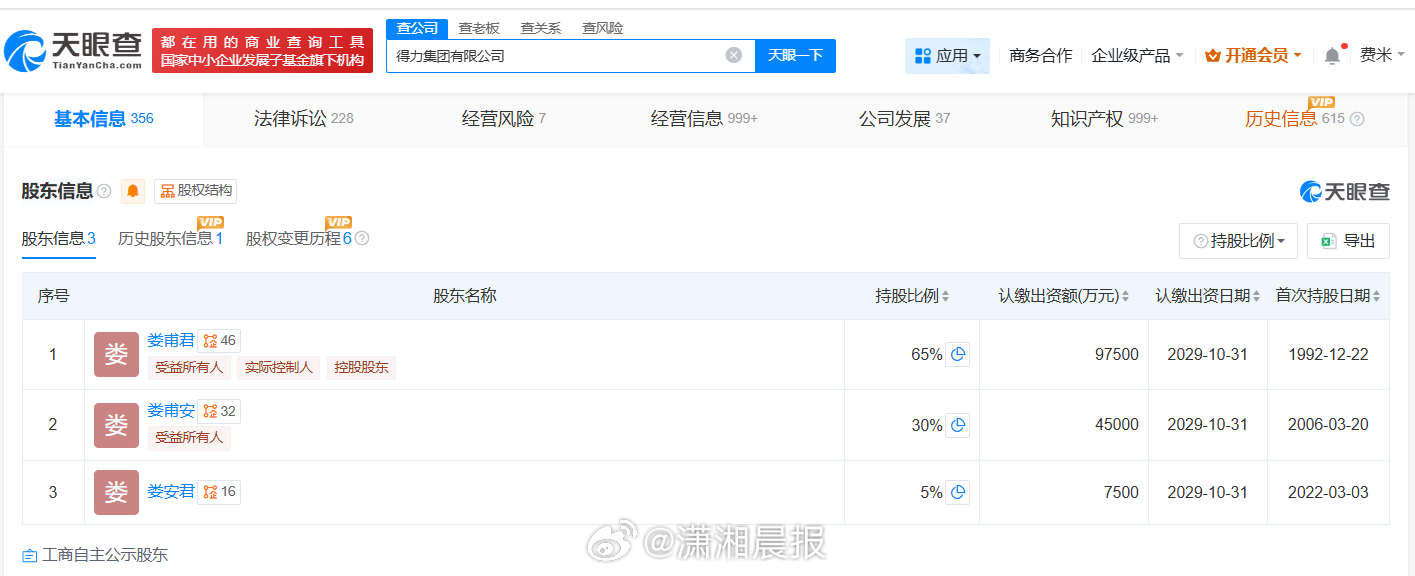Open the 应用 dropdown menu

coord(947,56)
